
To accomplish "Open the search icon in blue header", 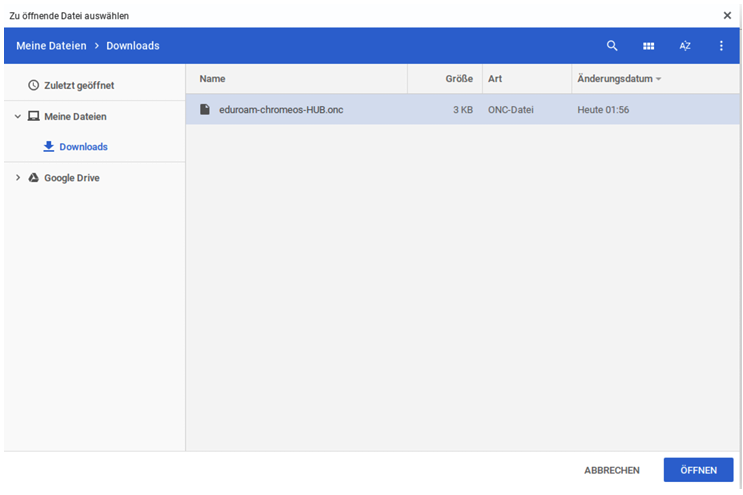I will point(612,45).
